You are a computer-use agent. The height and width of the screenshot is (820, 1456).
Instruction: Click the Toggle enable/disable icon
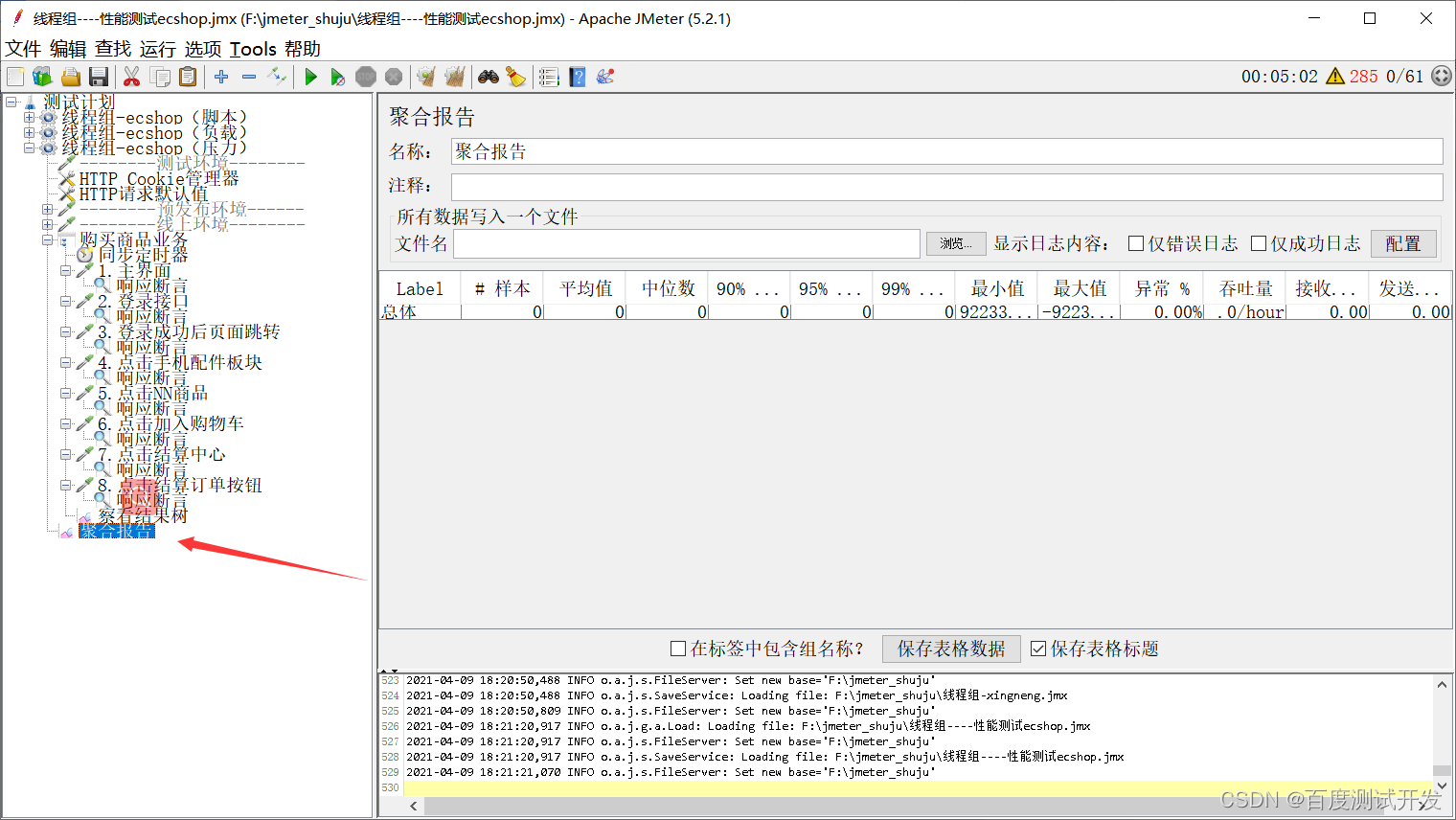pyautogui.click(x=277, y=77)
